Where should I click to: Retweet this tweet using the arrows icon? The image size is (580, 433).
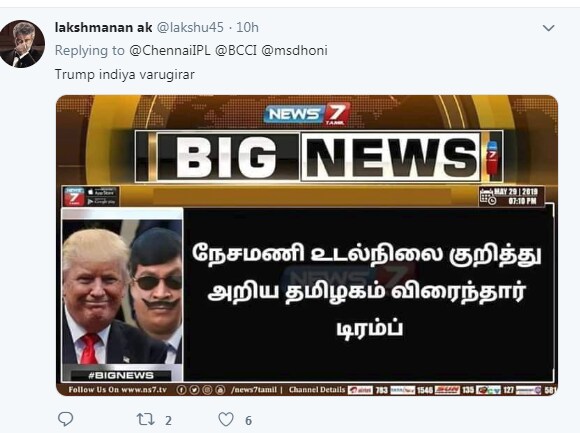click(145, 420)
